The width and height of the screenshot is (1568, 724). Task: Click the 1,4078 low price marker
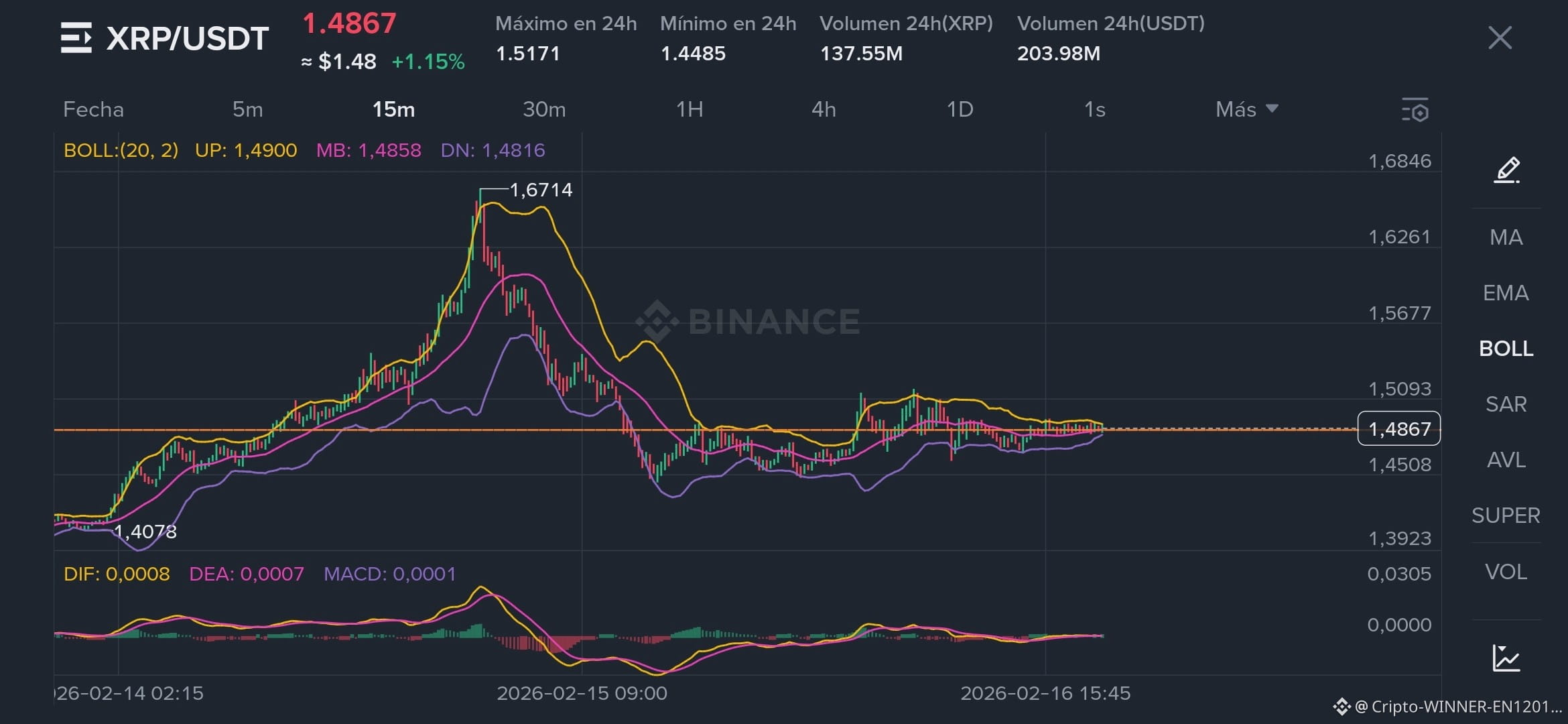click(x=145, y=532)
